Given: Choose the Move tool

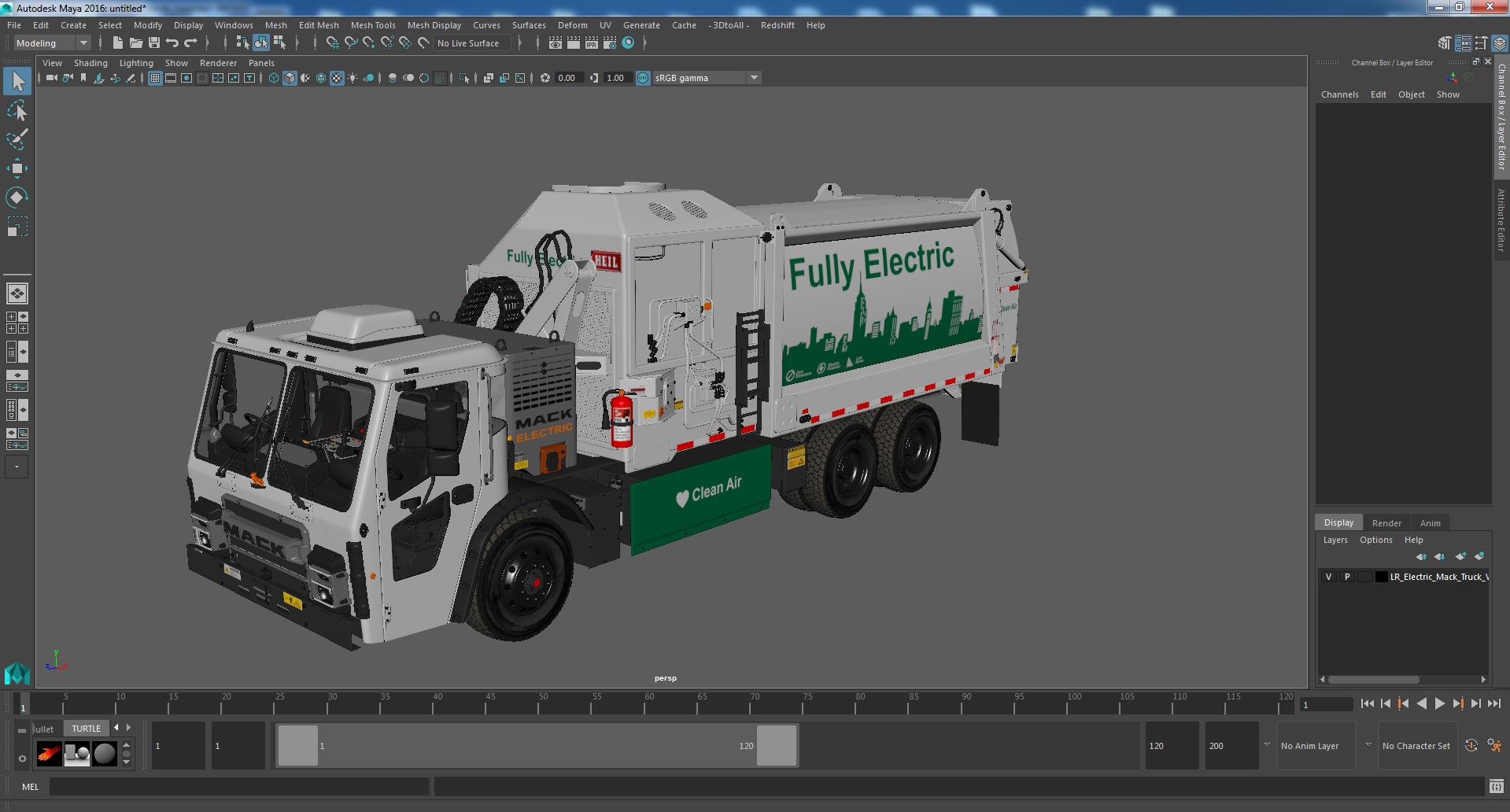Looking at the screenshot, I should 17,168.
